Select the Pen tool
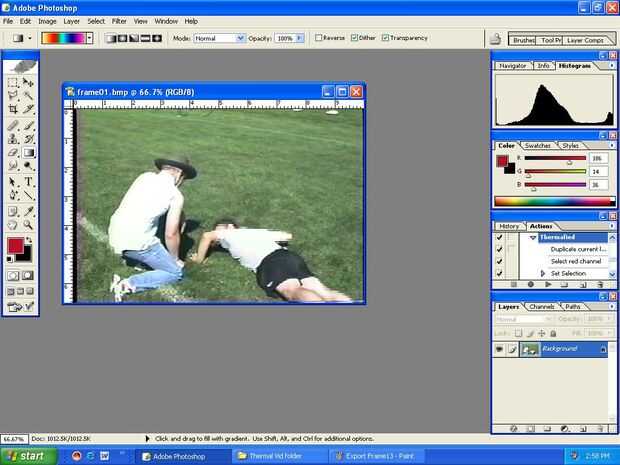Image resolution: width=620 pixels, height=465 pixels. [13, 195]
